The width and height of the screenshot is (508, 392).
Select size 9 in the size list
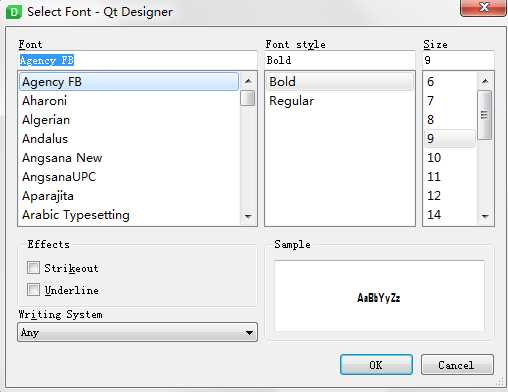tap(450, 139)
